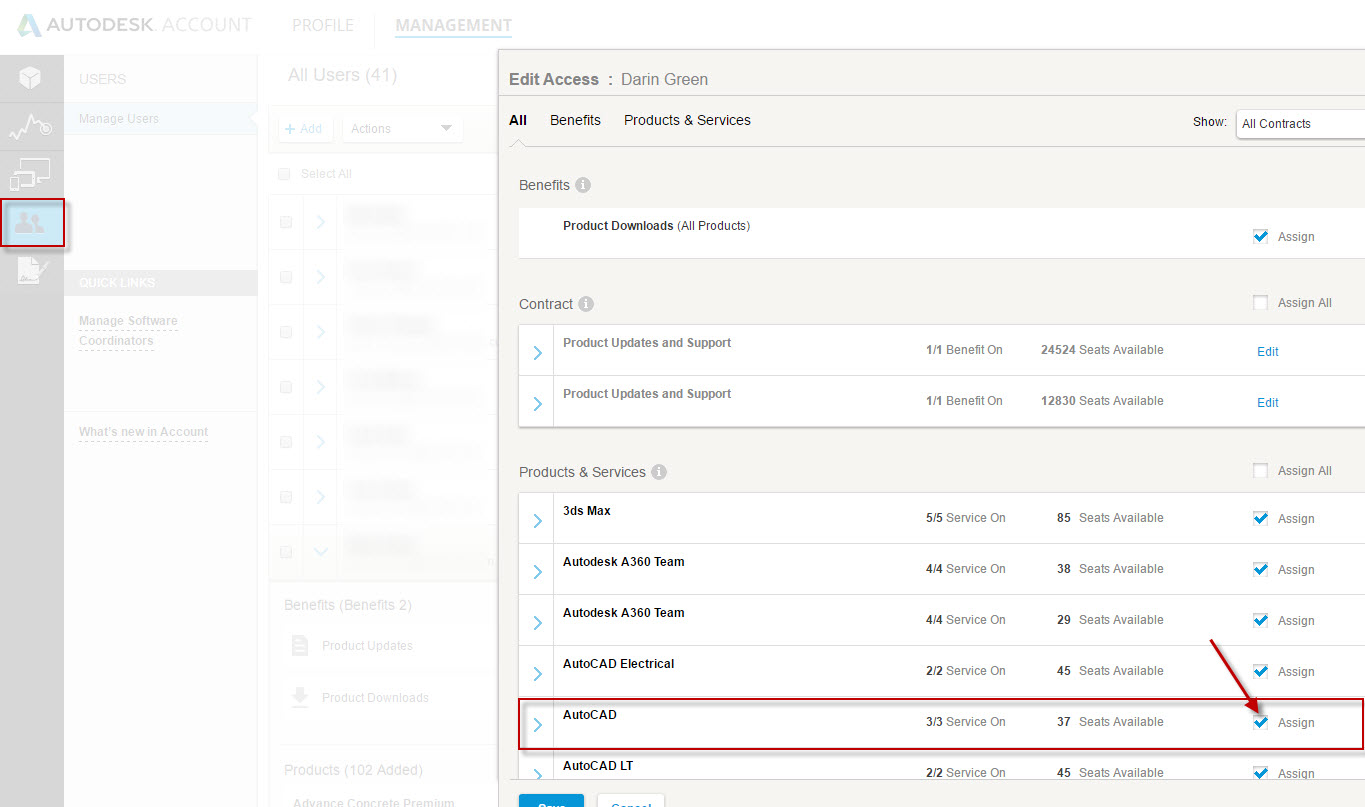Viewport: 1365px width, 807px height.
Task: Click the AutoCAD LT product name
Action: click(598, 766)
